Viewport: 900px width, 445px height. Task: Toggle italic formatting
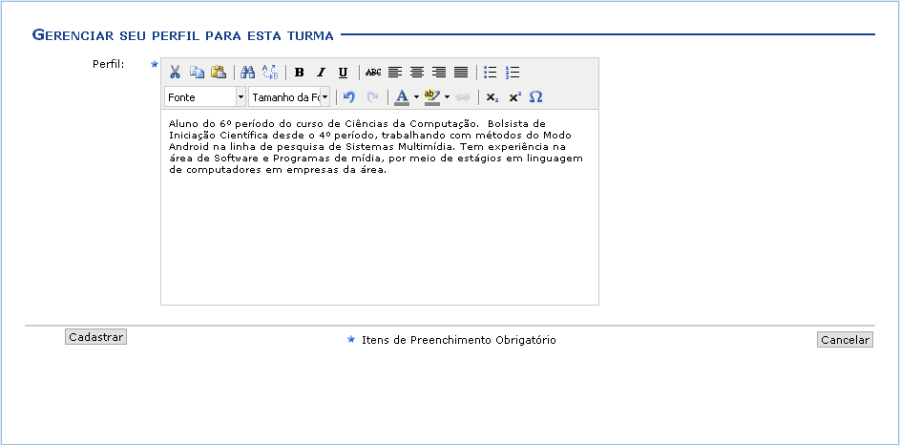(x=321, y=72)
